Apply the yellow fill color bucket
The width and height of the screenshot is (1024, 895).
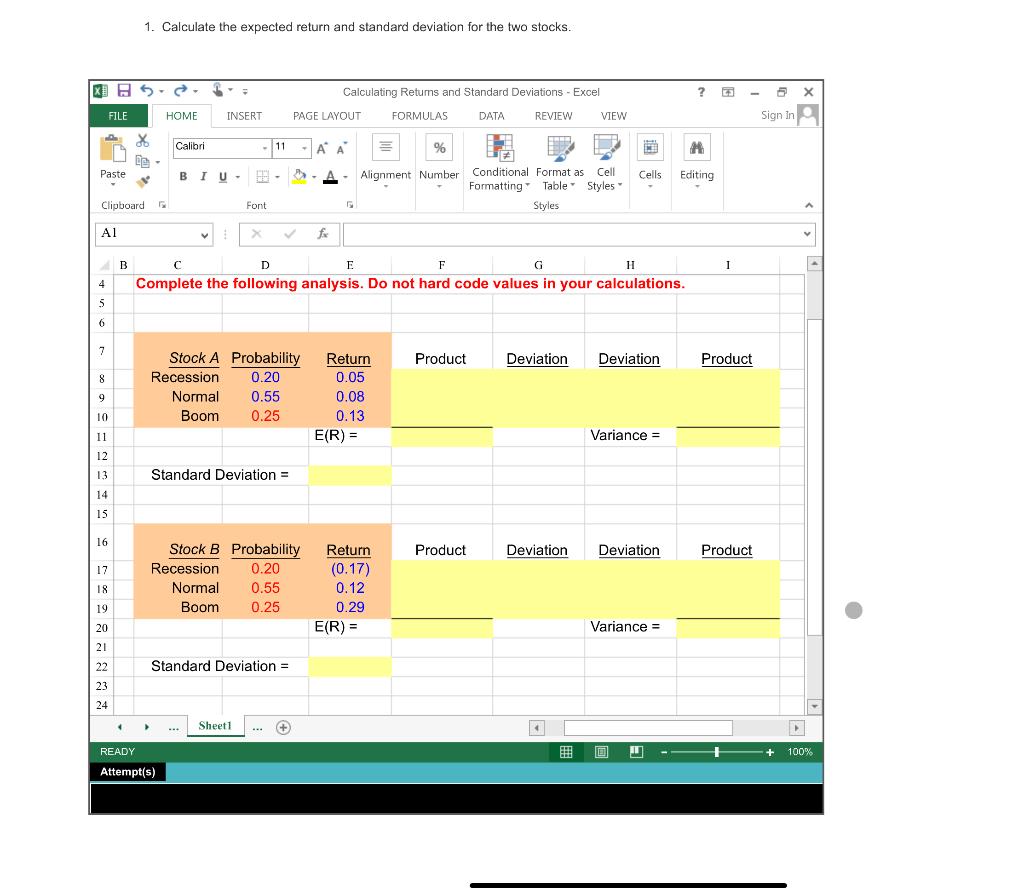[299, 176]
